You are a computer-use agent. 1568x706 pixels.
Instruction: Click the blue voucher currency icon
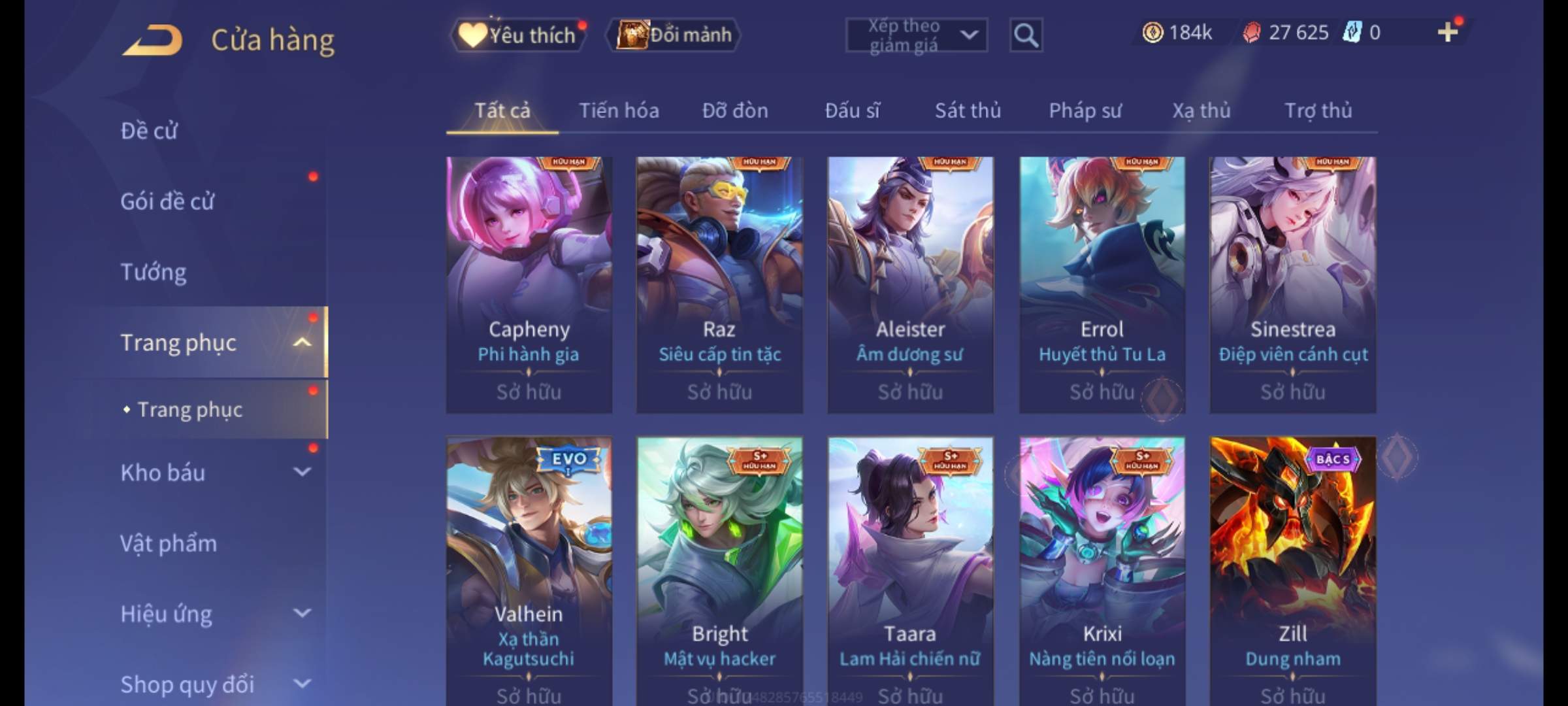[x=1352, y=32]
